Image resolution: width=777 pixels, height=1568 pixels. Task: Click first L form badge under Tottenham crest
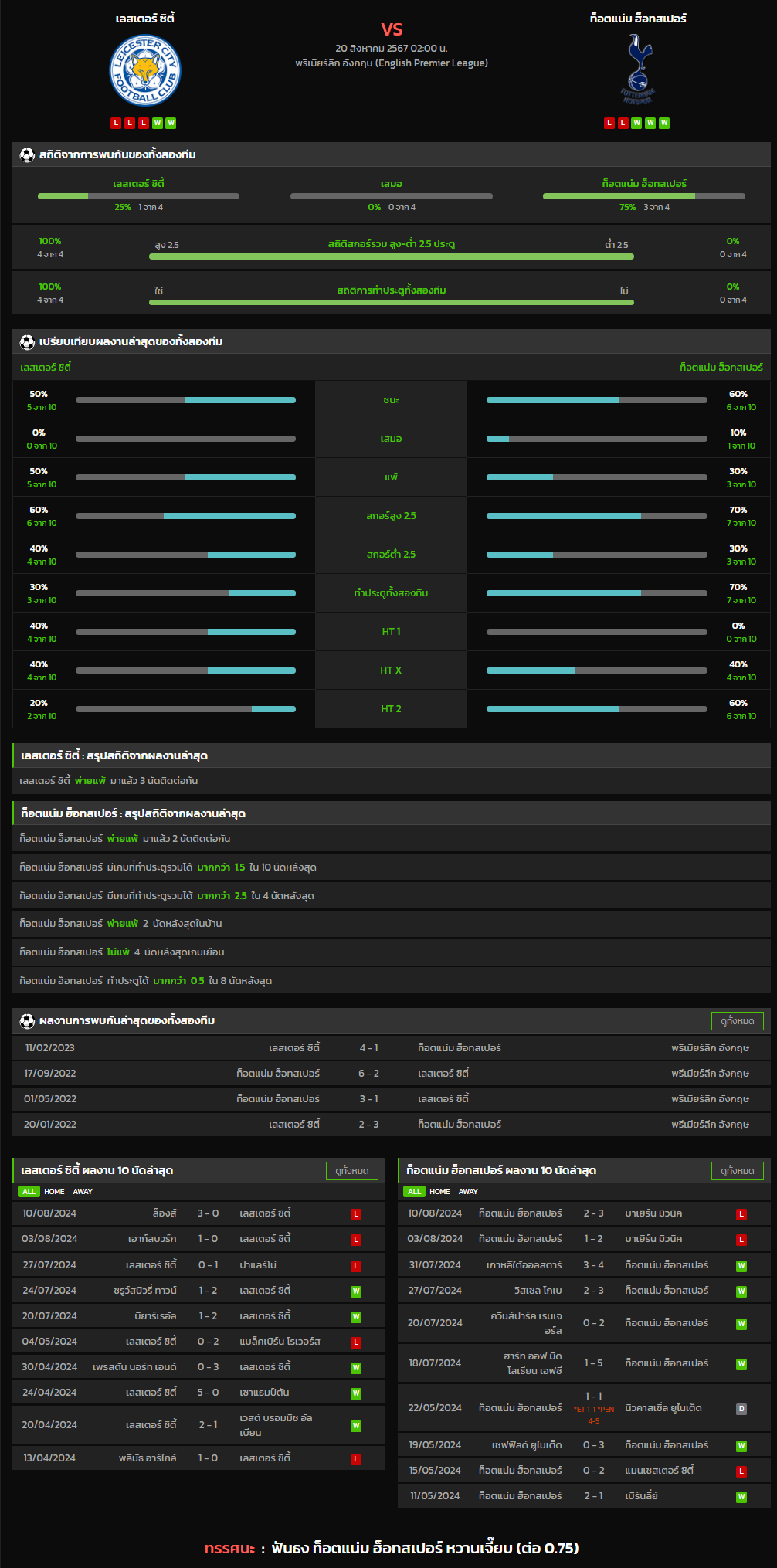(x=609, y=123)
